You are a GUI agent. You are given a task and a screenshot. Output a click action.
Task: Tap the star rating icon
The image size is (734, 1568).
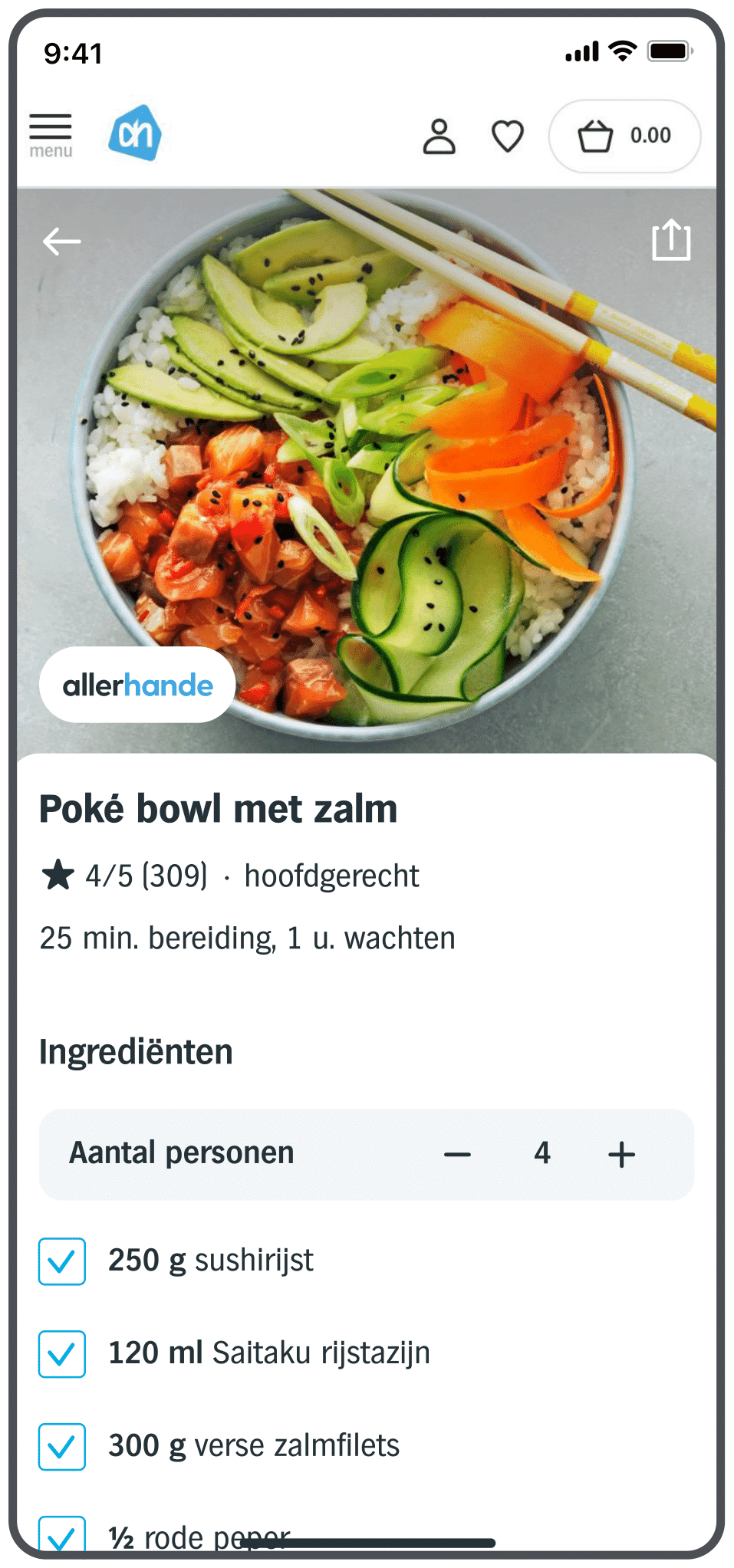point(58,876)
